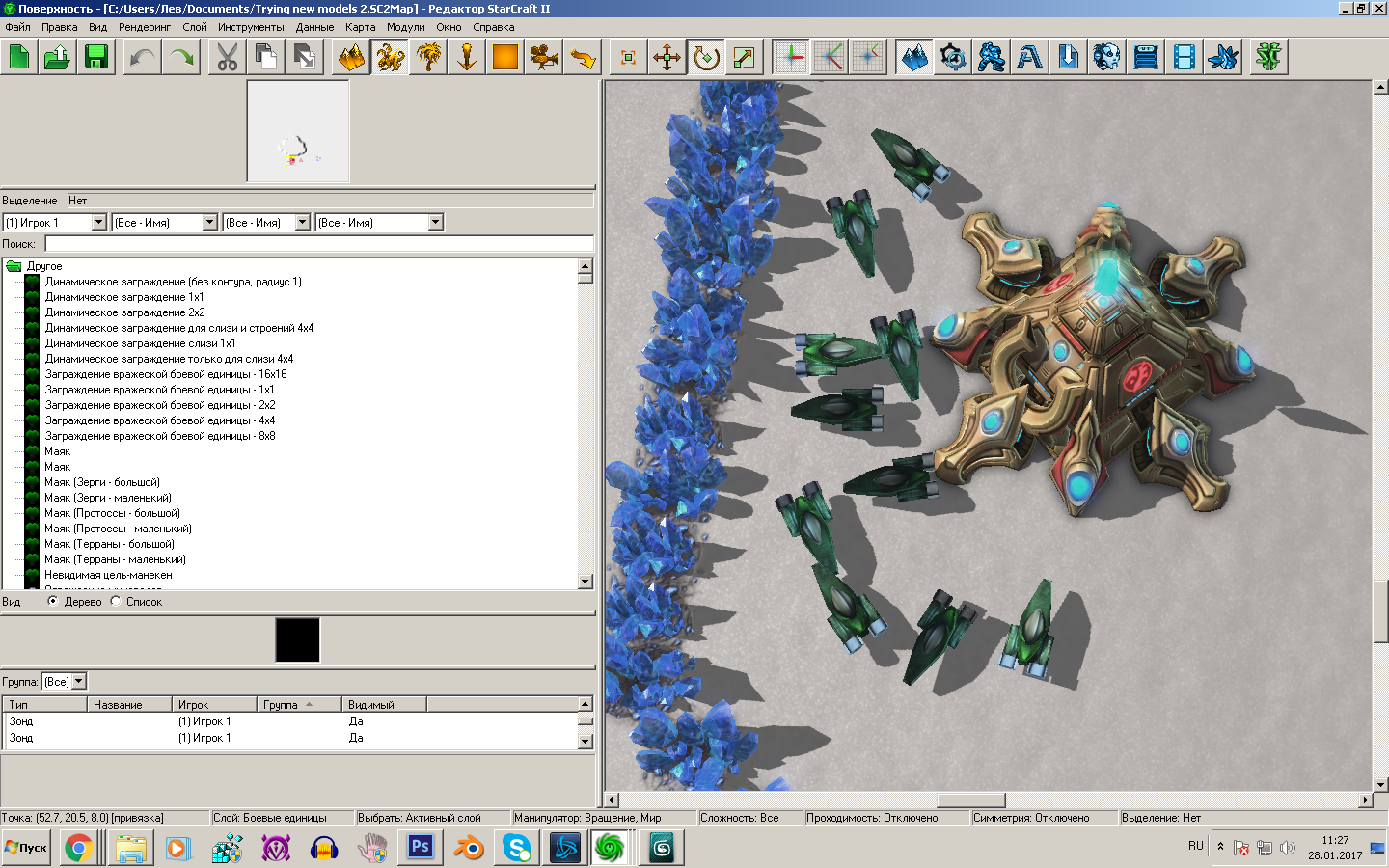Open a map file with folder icon
1389x868 pixels.
[58, 57]
